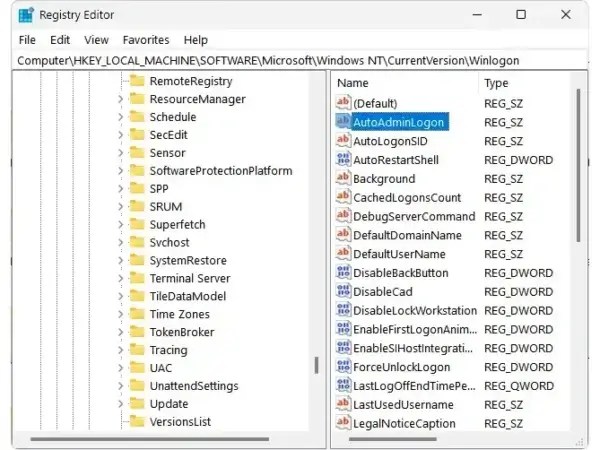This screenshot has height=450, width=600.
Task: Select the SystemRestore key label
Action: [188, 261]
